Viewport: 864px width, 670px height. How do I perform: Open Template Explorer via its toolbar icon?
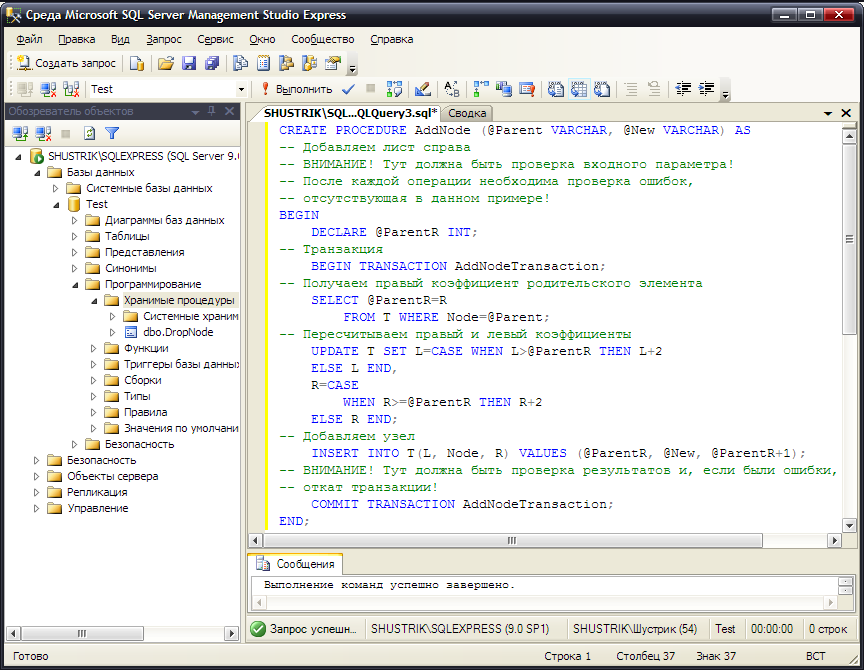pyautogui.click(x=310, y=63)
